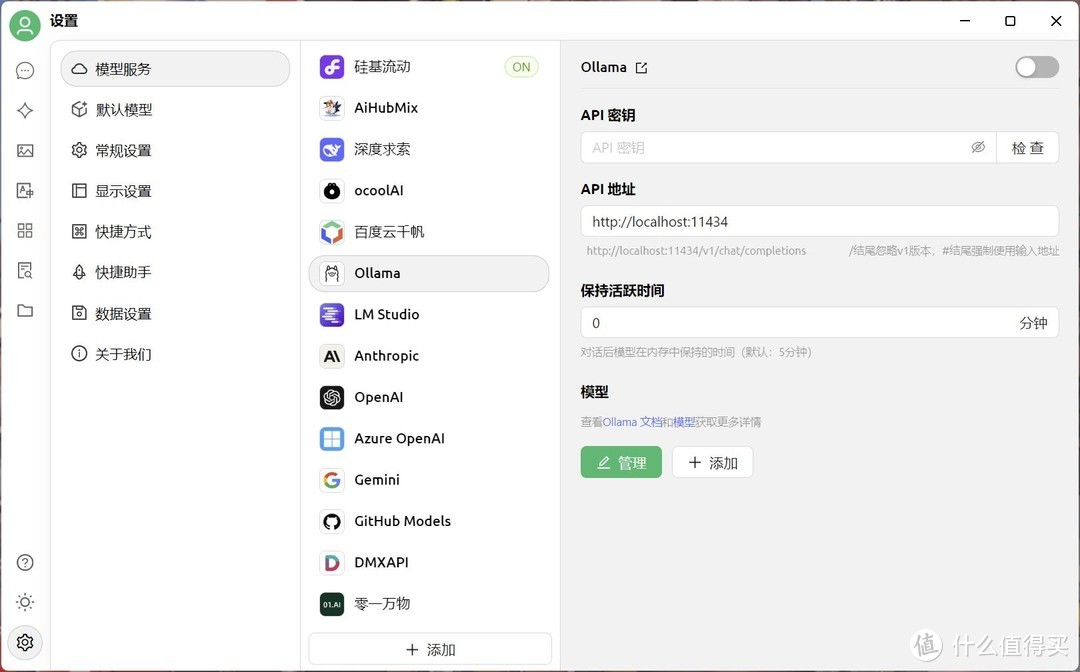1080x672 pixels.
Task: Select ocoolAI in provider list
Action: click(x=429, y=191)
